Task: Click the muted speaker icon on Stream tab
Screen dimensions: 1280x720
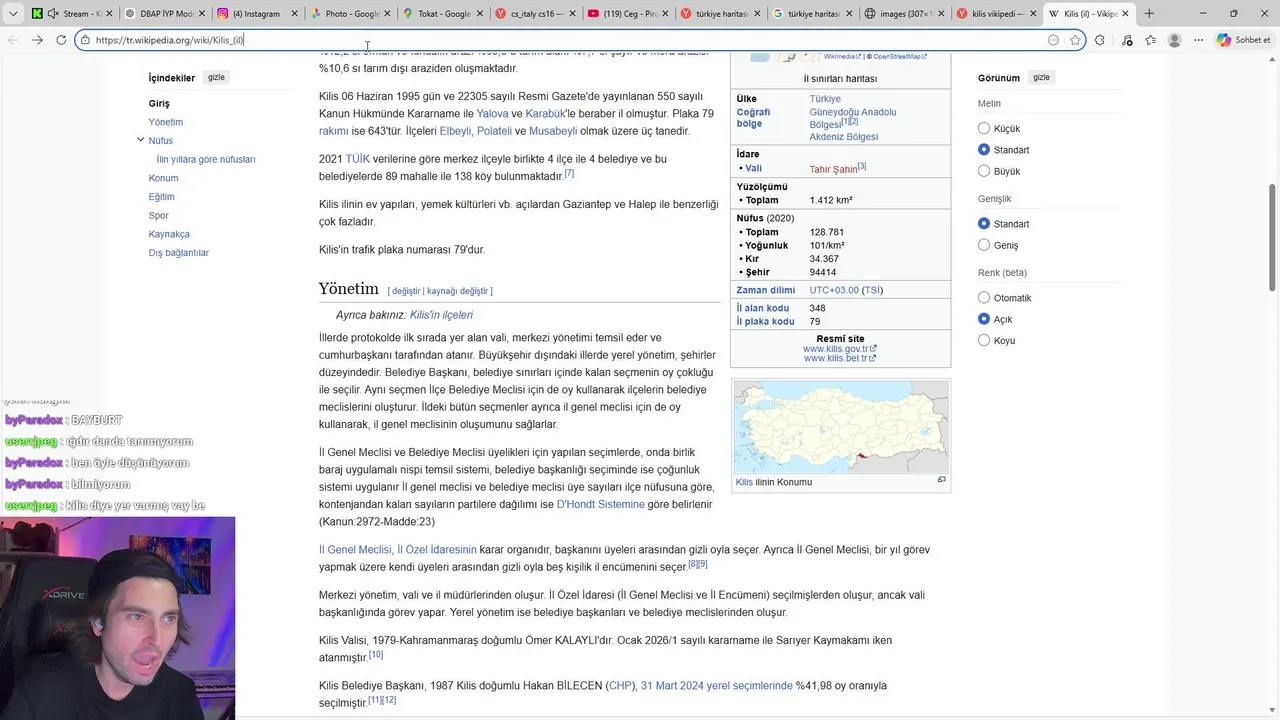Action: [52, 14]
